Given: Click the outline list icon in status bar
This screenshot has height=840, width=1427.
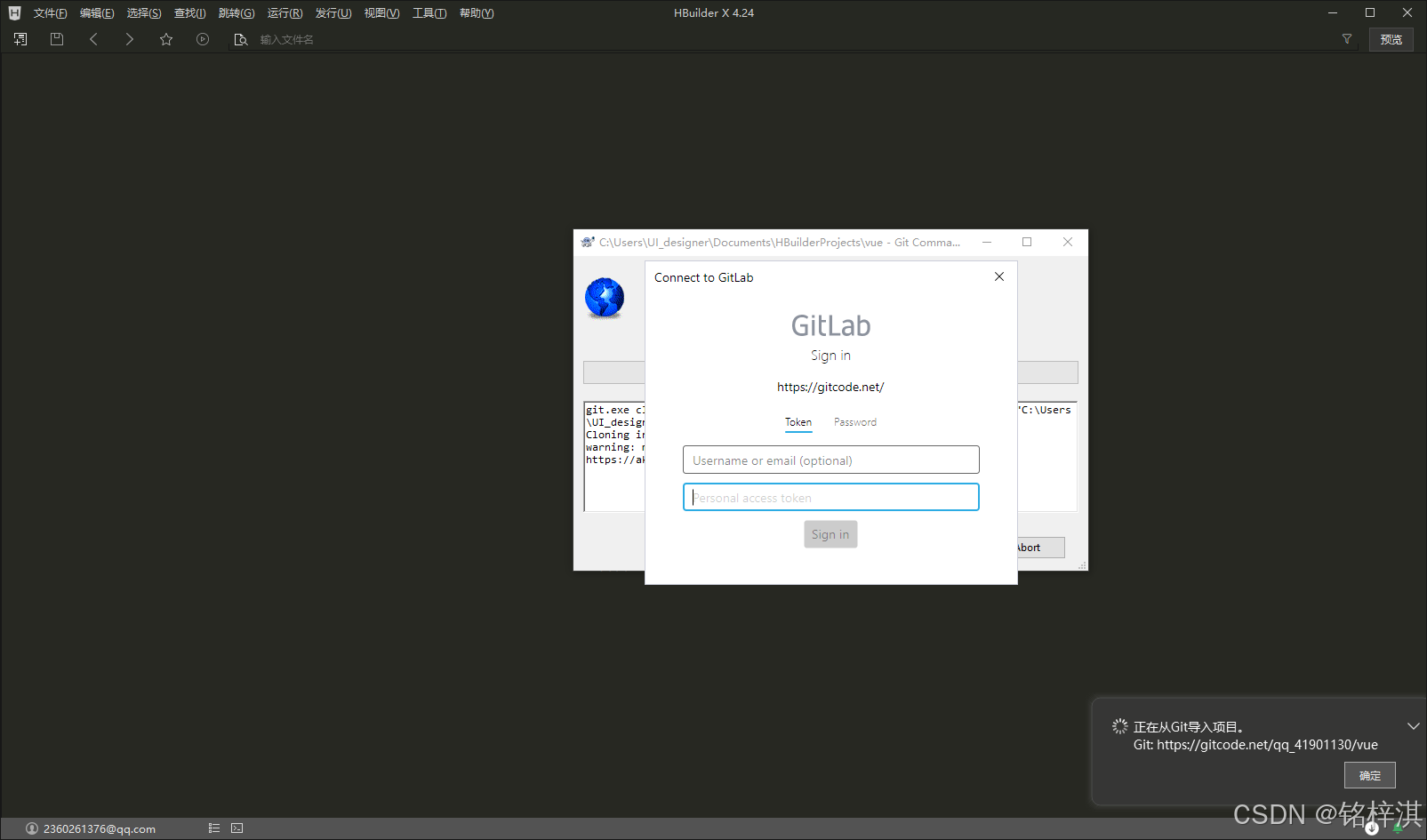Looking at the screenshot, I should 214,828.
